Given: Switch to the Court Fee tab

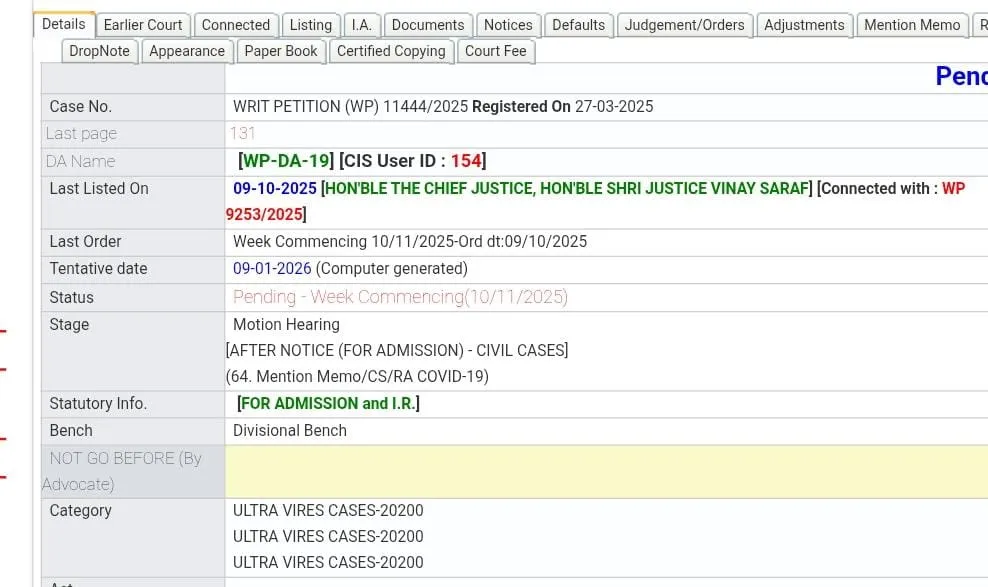Looking at the screenshot, I should (495, 51).
